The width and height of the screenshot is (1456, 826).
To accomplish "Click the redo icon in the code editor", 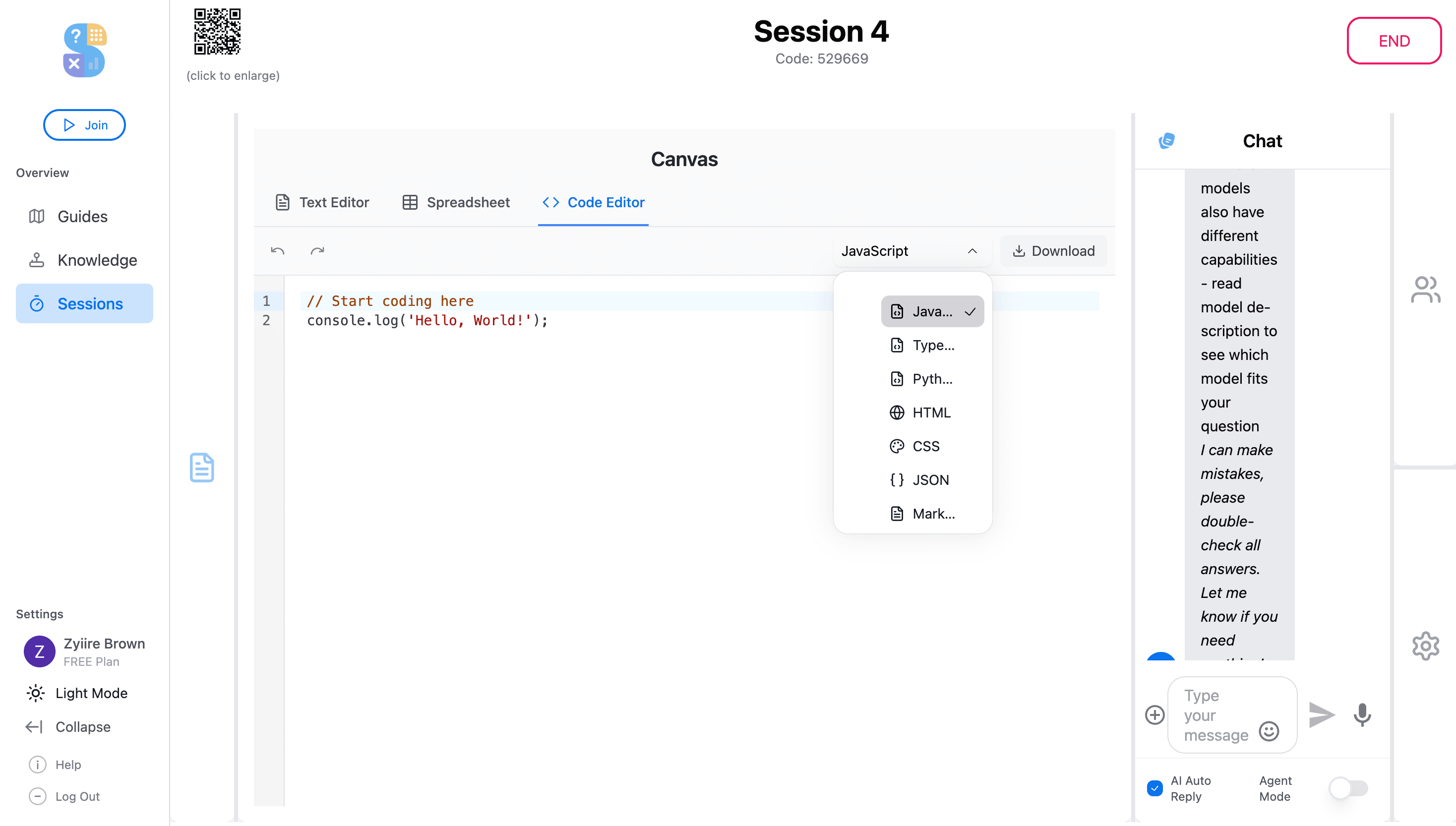I will tap(317, 250).
